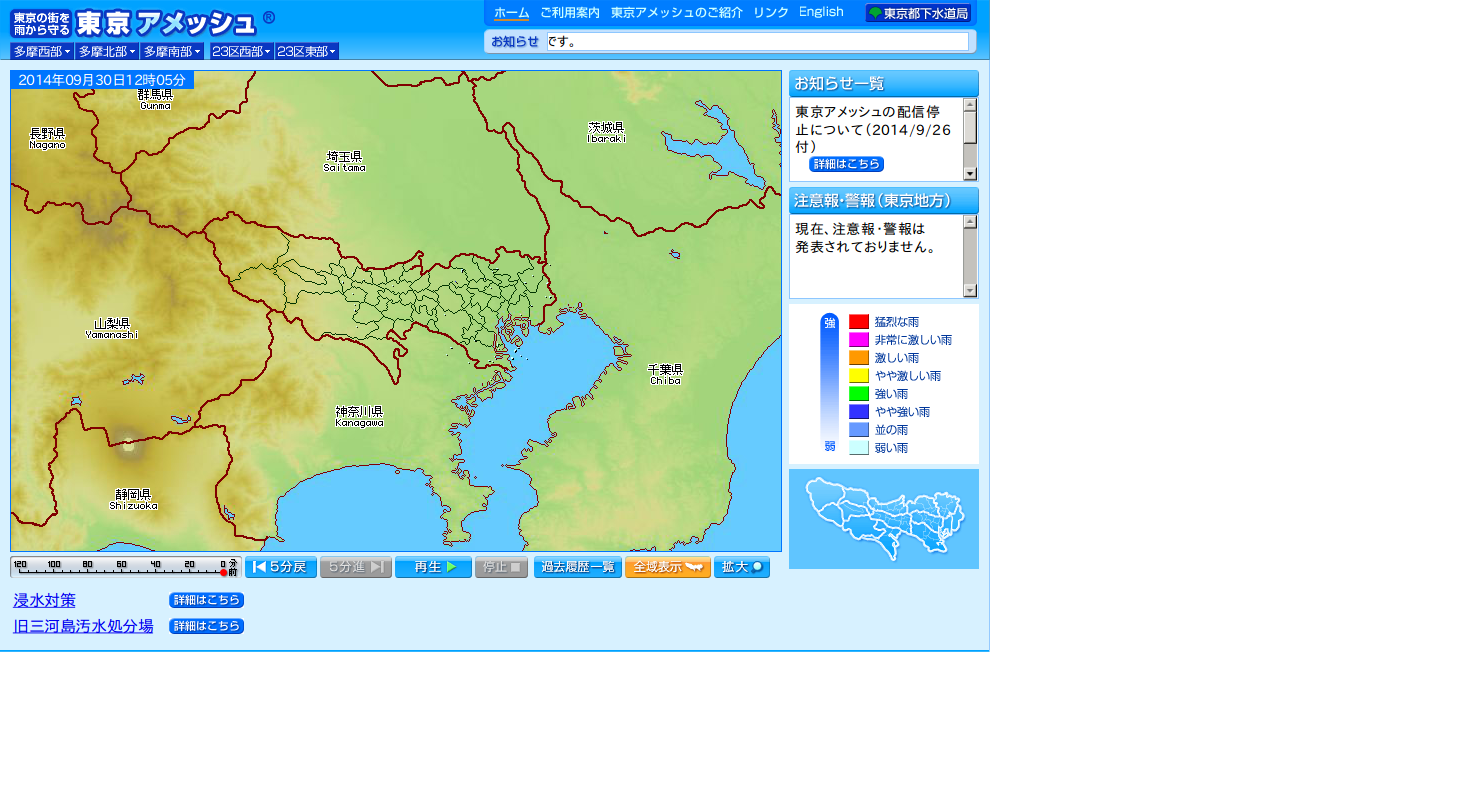Open the 旧三河島汚水処分場 link
The width and height of the screenshot is (1458, 806).
(83, 627)
